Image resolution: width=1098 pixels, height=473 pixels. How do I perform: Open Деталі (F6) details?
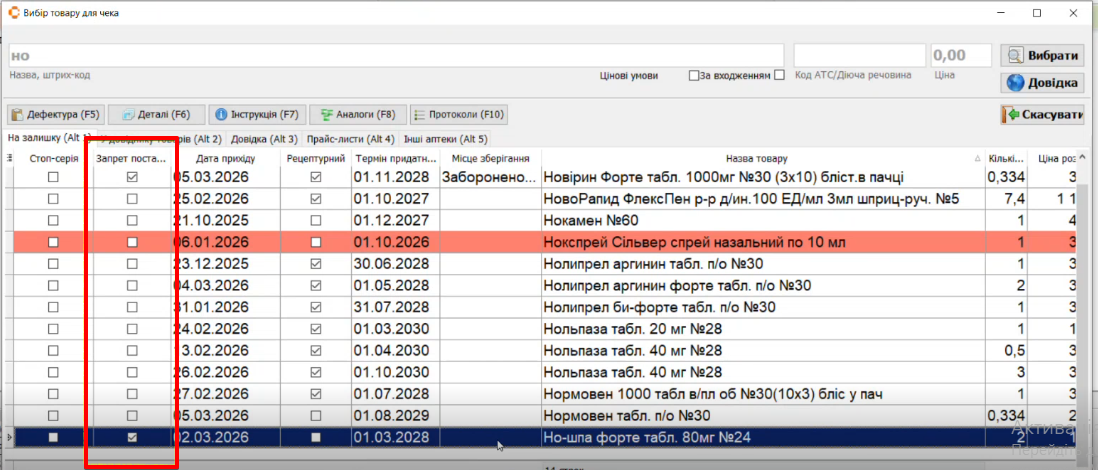pyautogui.click(x=156, y=115)
